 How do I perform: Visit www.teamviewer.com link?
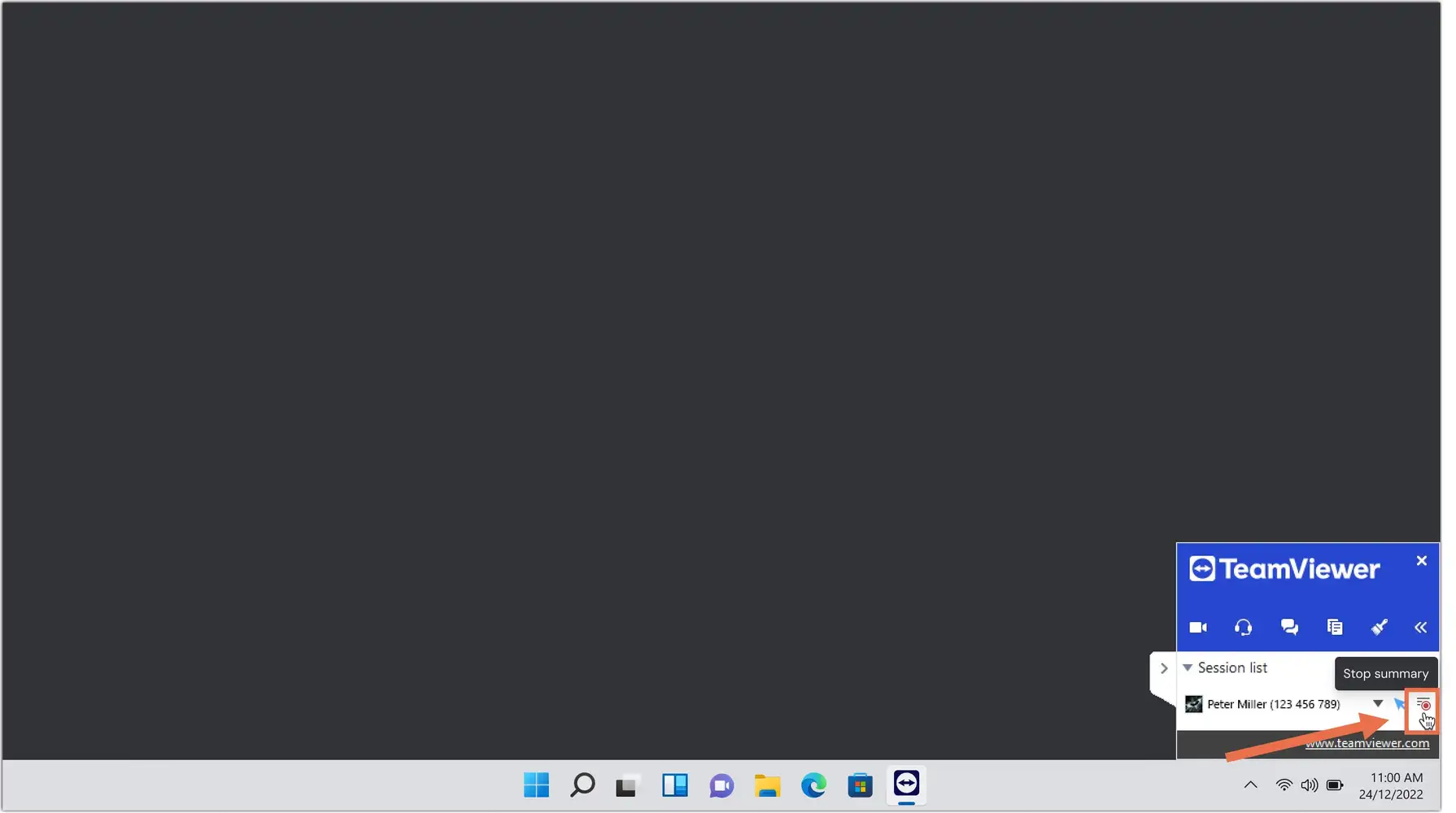pos(1367,743)
